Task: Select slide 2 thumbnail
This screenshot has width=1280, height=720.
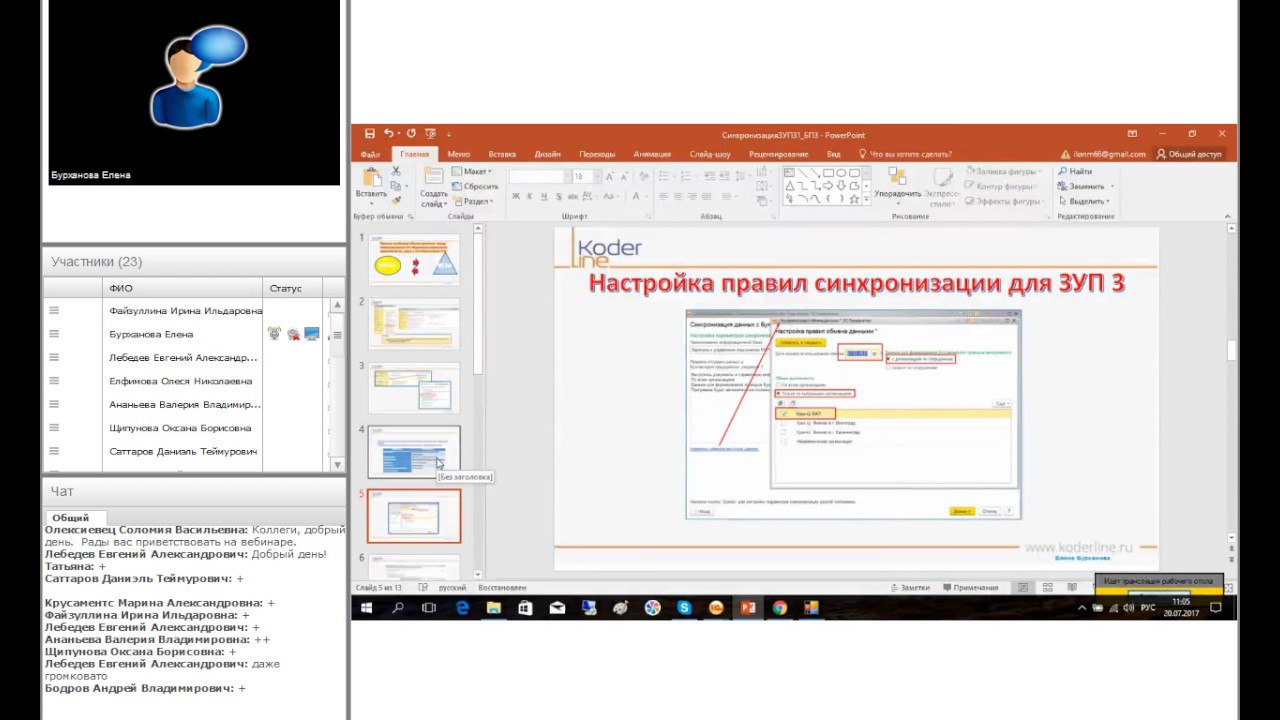Action: click(414, 324)
